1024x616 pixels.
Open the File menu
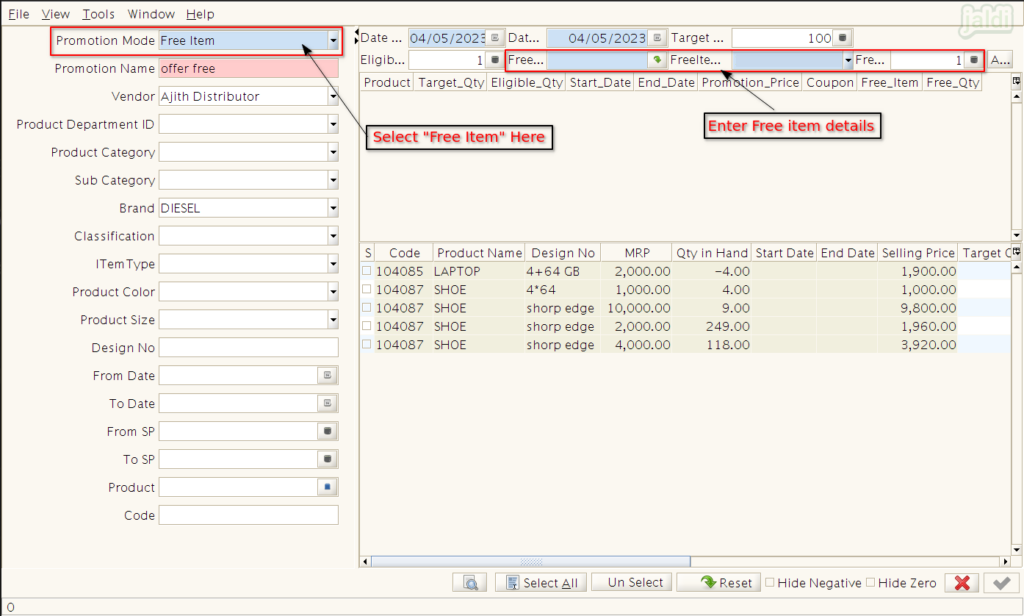click(18, 14)
